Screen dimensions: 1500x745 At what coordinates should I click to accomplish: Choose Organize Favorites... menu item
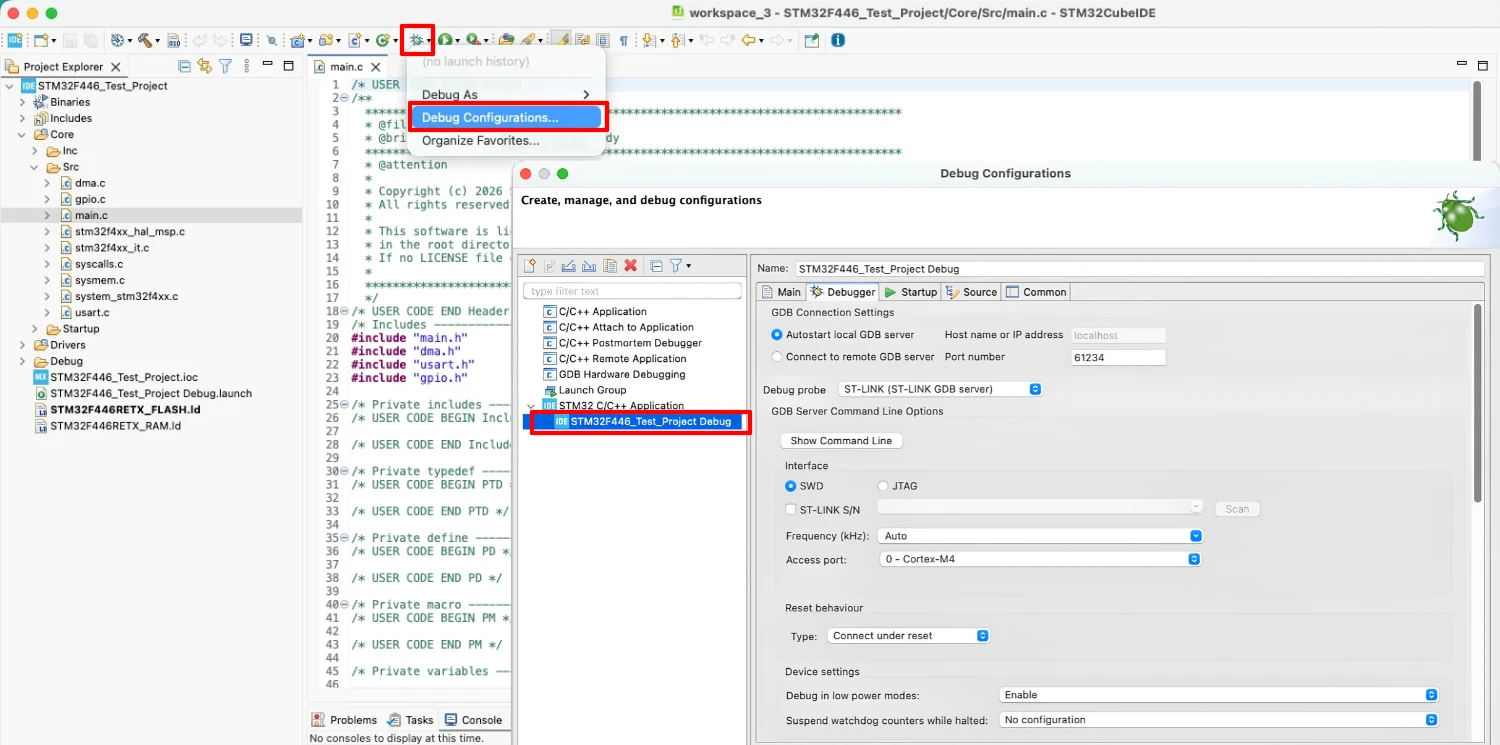click(505, 140)
